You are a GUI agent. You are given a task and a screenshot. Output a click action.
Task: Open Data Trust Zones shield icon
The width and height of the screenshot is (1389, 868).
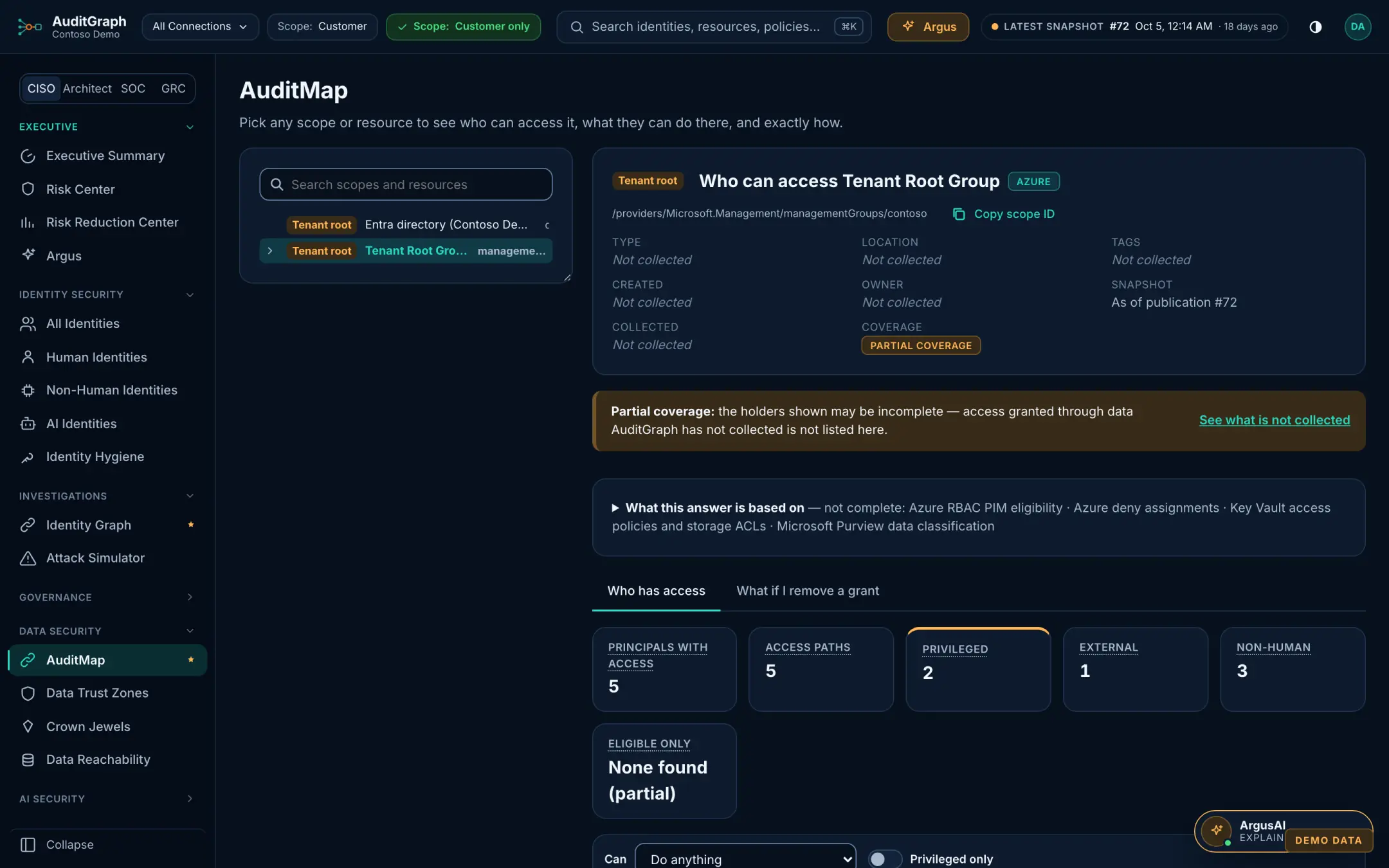pyautogui.click(x=28, y=693)
